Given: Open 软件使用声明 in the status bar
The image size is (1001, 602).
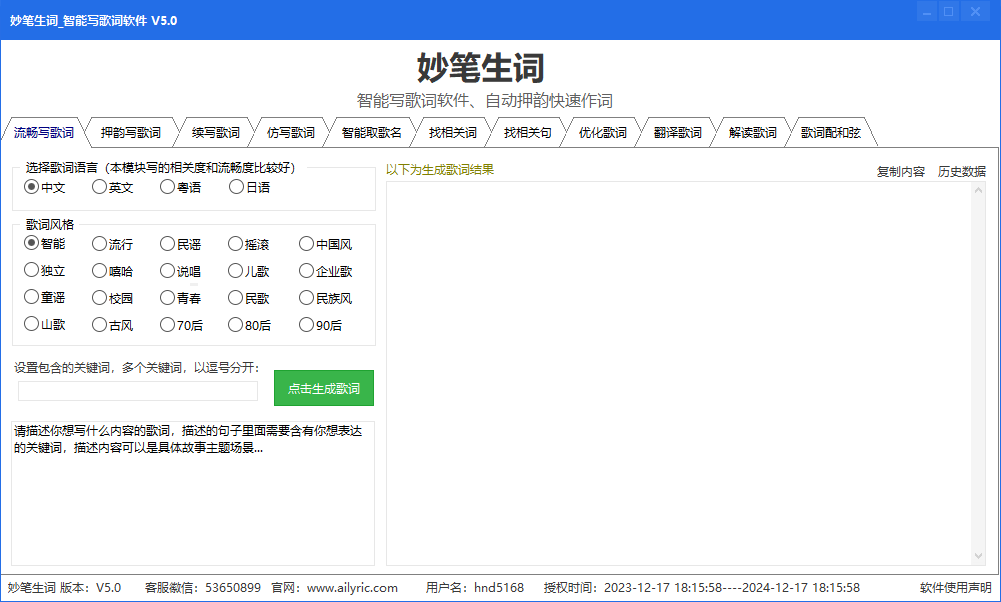Looking at the screenshot, I should (x=956, y=588).
